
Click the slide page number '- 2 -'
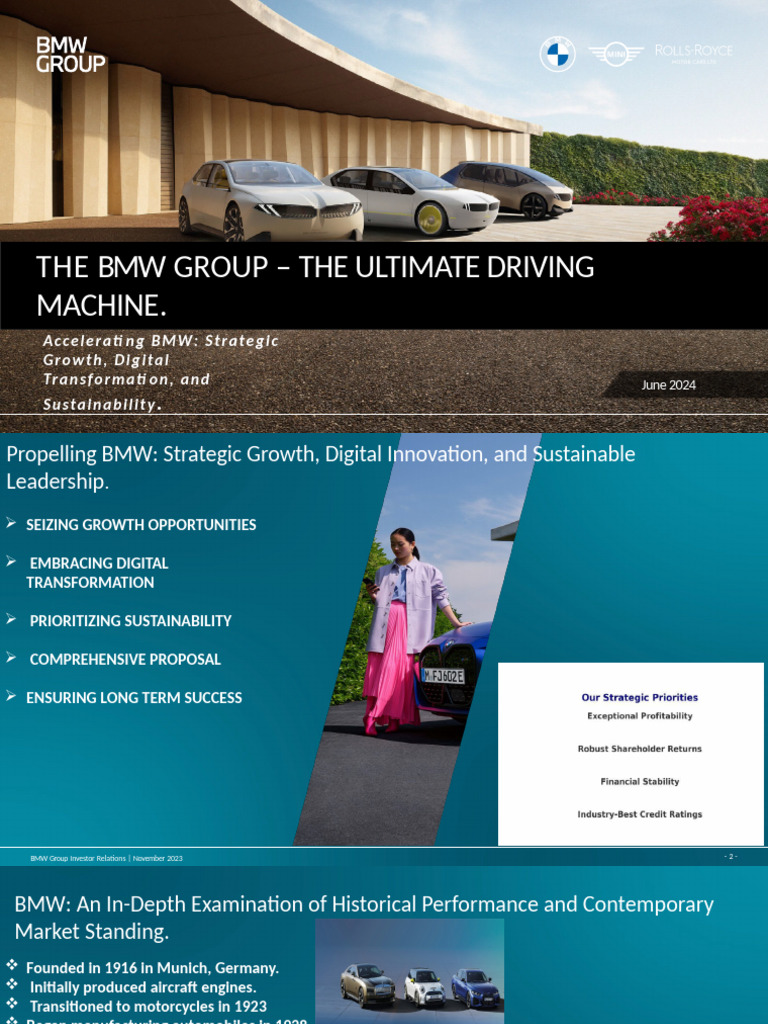pyautogui.click(x=731, y=856)
